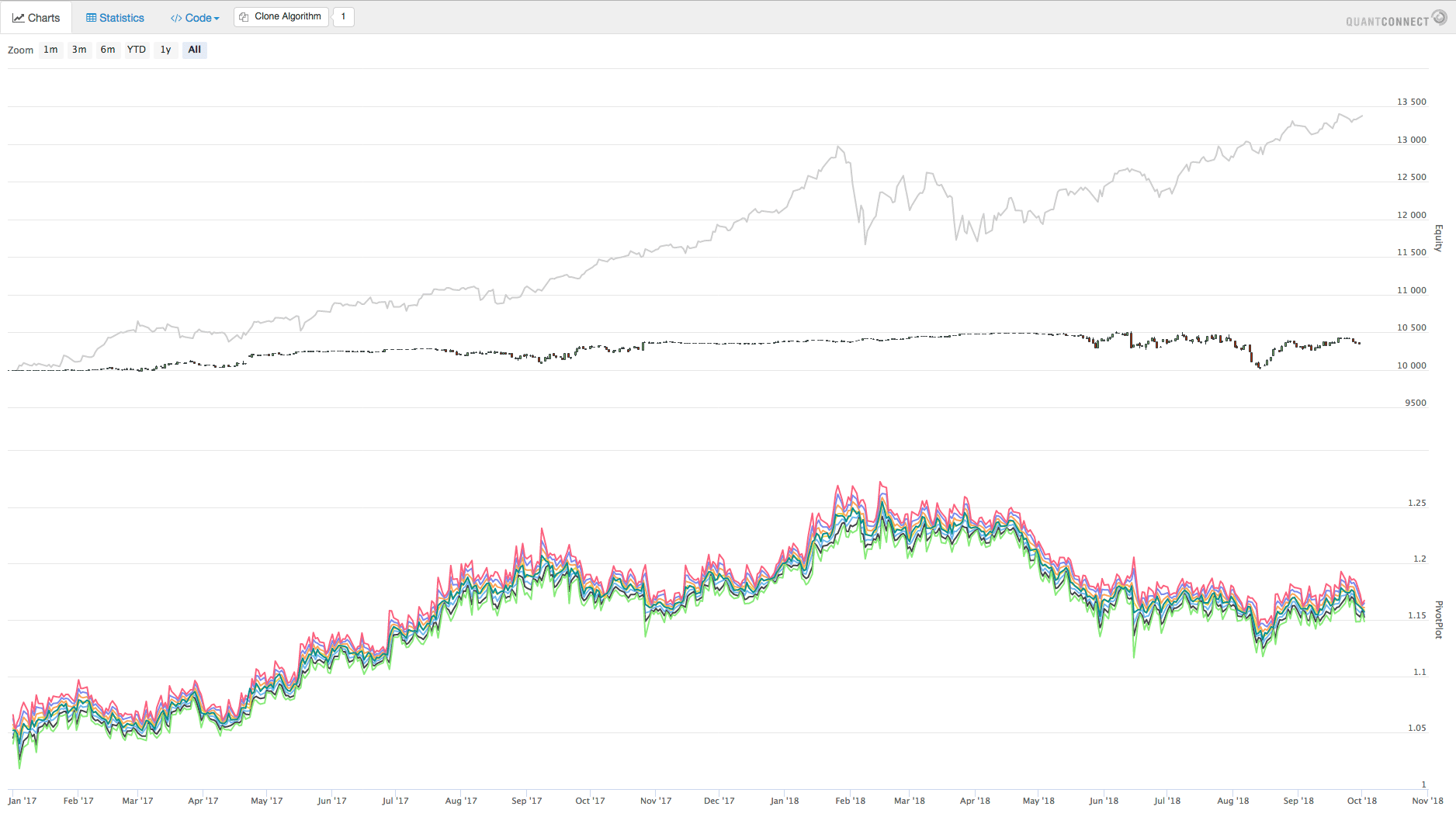Viewport: 1456px width, 817px height.
Task: Click the 13 500 equity axis value
Action: click(x=1411, y=102)
